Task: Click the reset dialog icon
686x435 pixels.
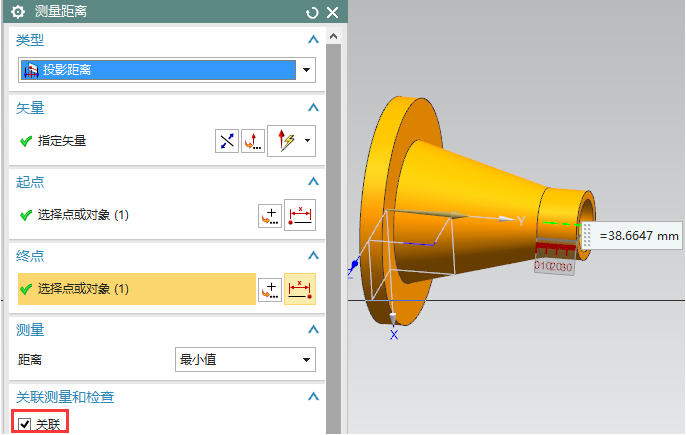Action: (x=312, y=12)
